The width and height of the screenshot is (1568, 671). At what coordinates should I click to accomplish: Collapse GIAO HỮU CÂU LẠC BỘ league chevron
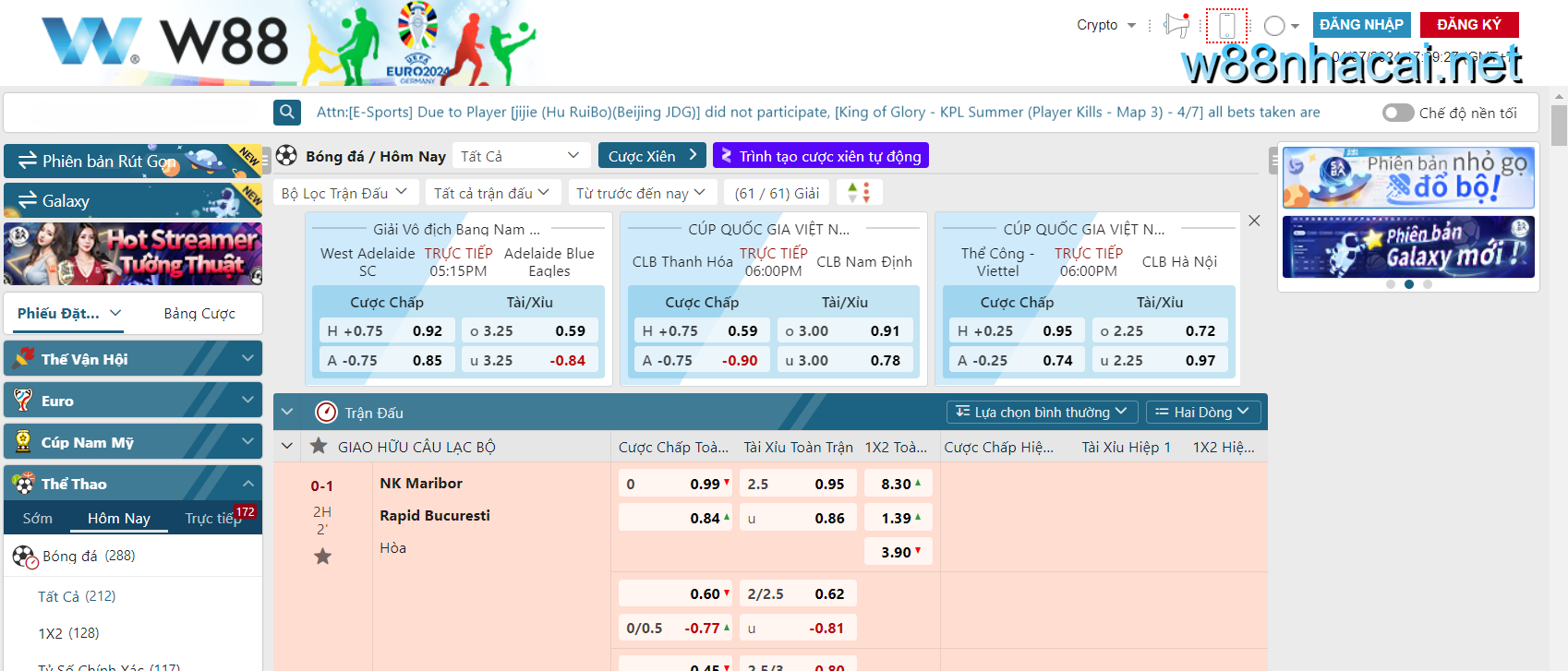click(287, 446)
